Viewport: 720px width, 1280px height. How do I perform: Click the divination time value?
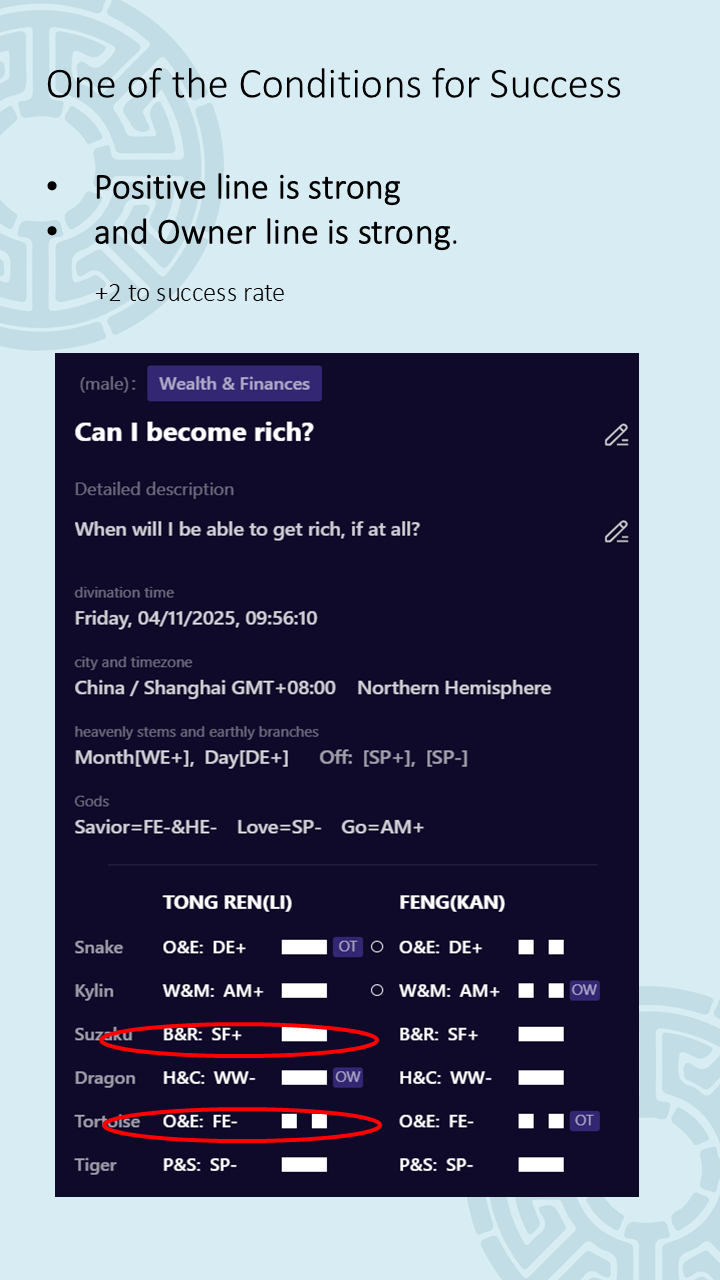[196, 618]
